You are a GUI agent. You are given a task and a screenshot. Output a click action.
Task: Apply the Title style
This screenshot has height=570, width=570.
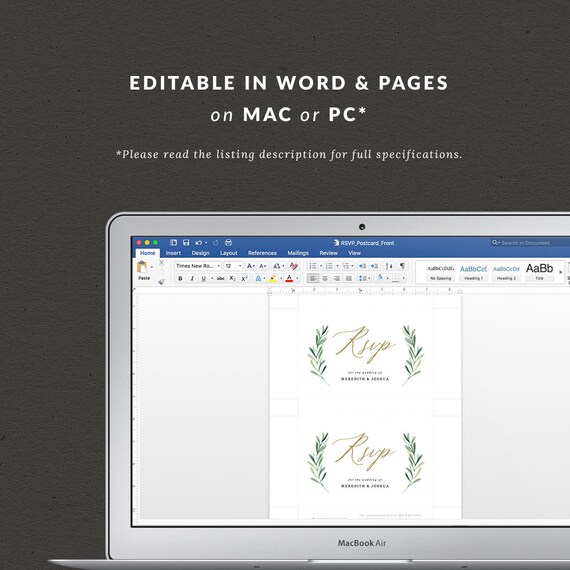pyautogui.click(x=539, y=272)
